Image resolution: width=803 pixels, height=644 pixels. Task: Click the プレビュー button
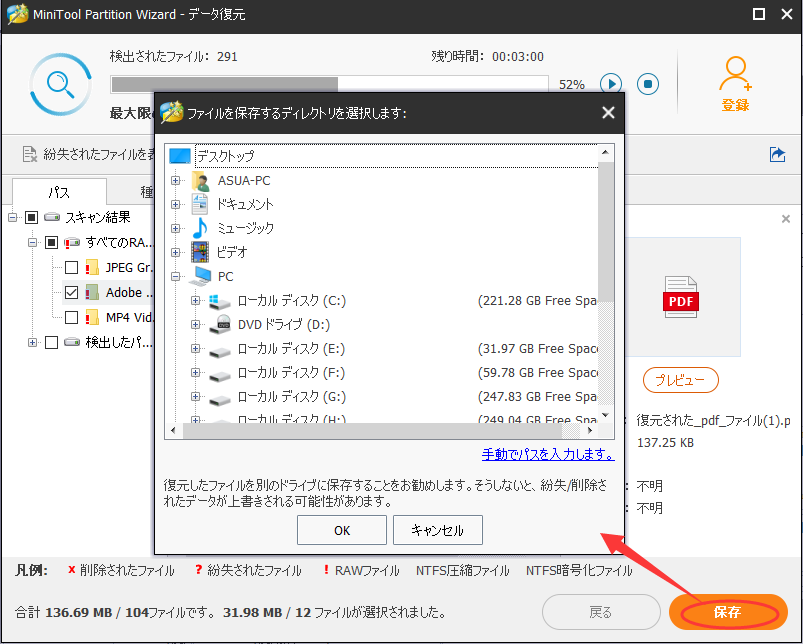click(x=681, y=380)
